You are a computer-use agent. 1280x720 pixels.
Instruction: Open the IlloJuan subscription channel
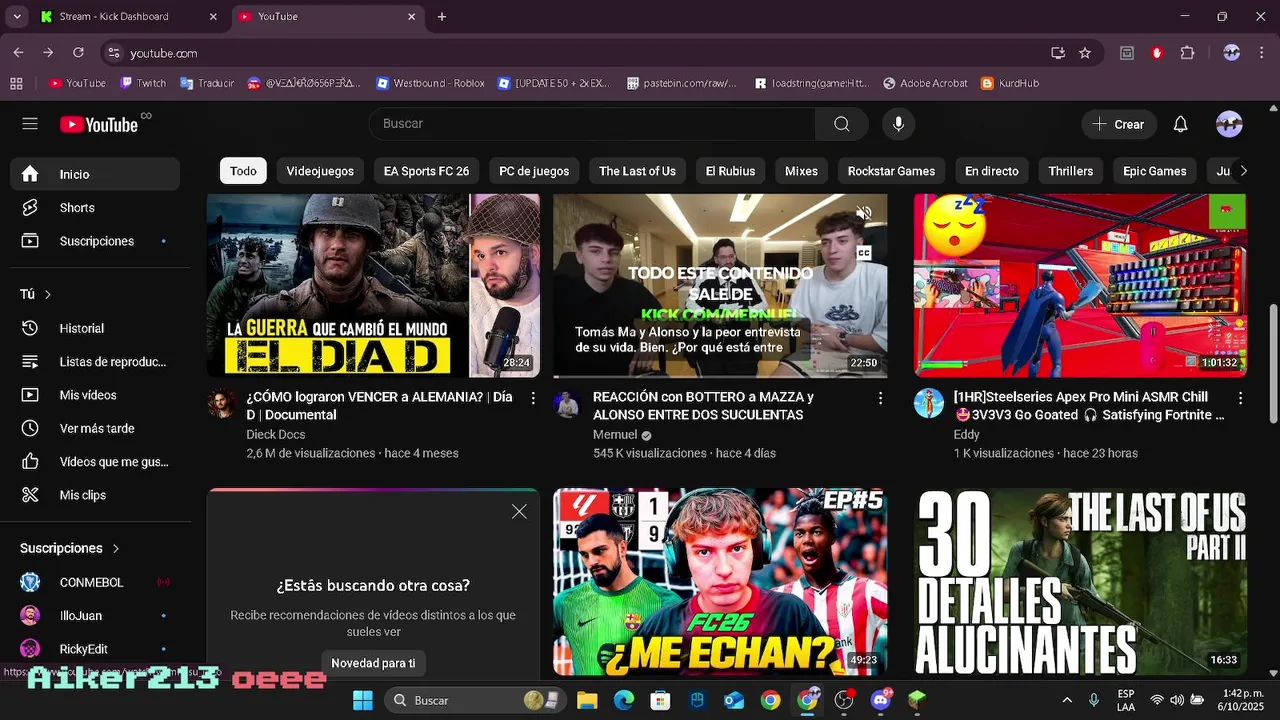click(x=95, y=616)
